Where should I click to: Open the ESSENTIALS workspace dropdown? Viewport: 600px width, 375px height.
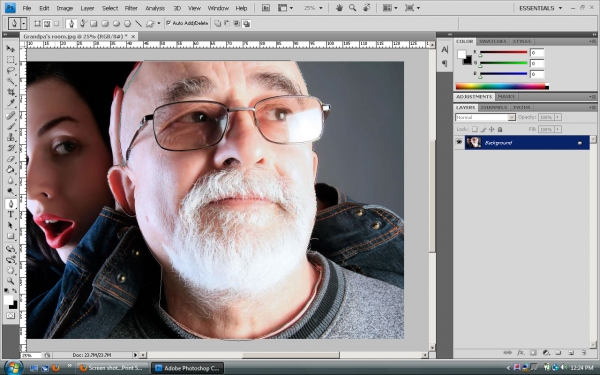point(540,8)
